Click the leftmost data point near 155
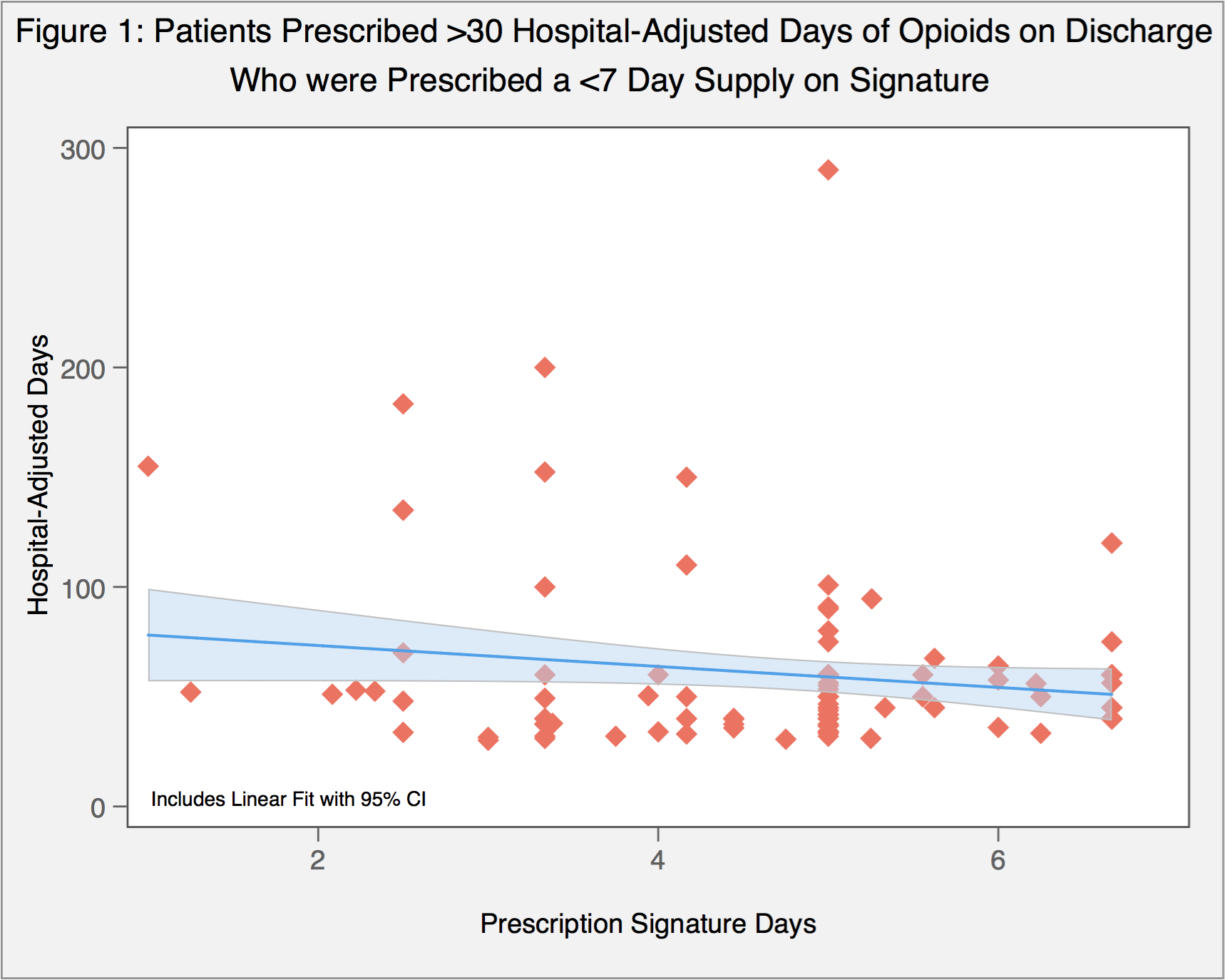Screen dimensions: 1225x980 (148, 466)
